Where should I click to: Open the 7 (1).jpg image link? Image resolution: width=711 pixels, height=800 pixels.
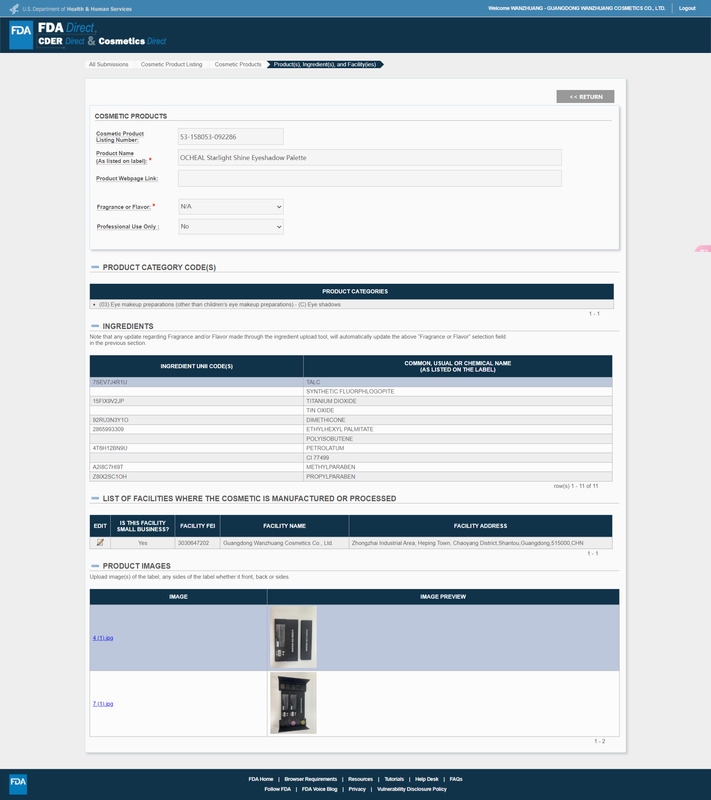(103, 703)
